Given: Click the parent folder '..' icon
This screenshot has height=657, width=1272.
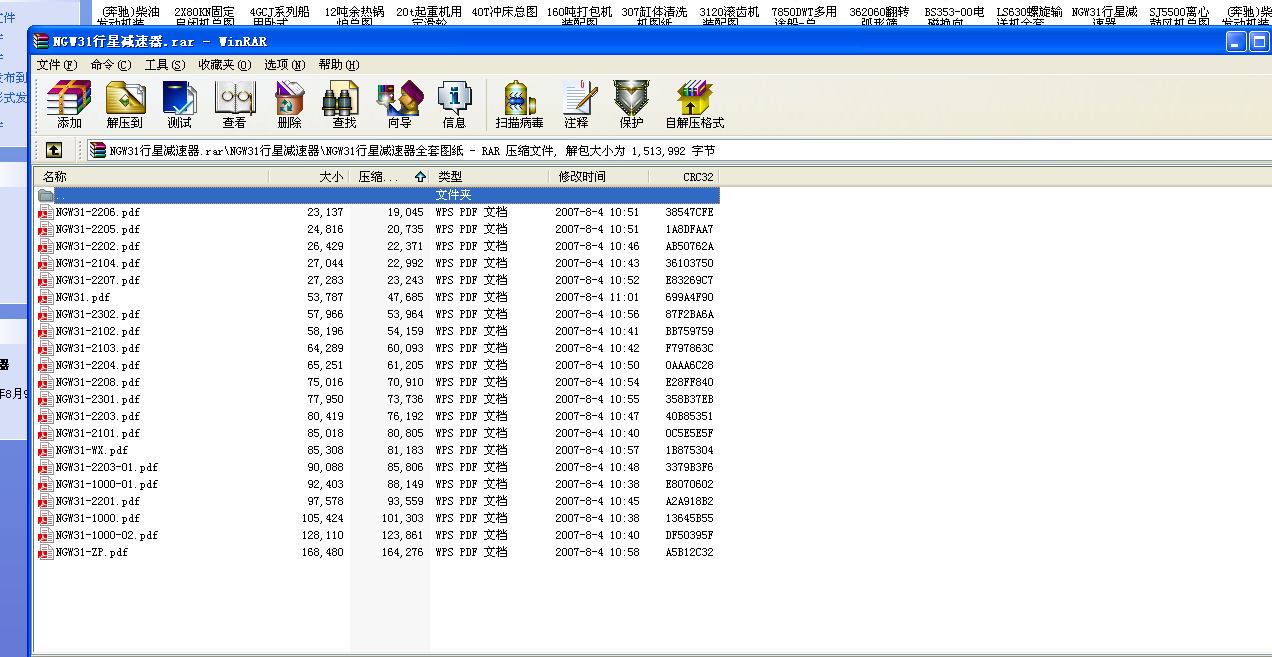Looking at the screenshot, I should [x=45, y=195].
